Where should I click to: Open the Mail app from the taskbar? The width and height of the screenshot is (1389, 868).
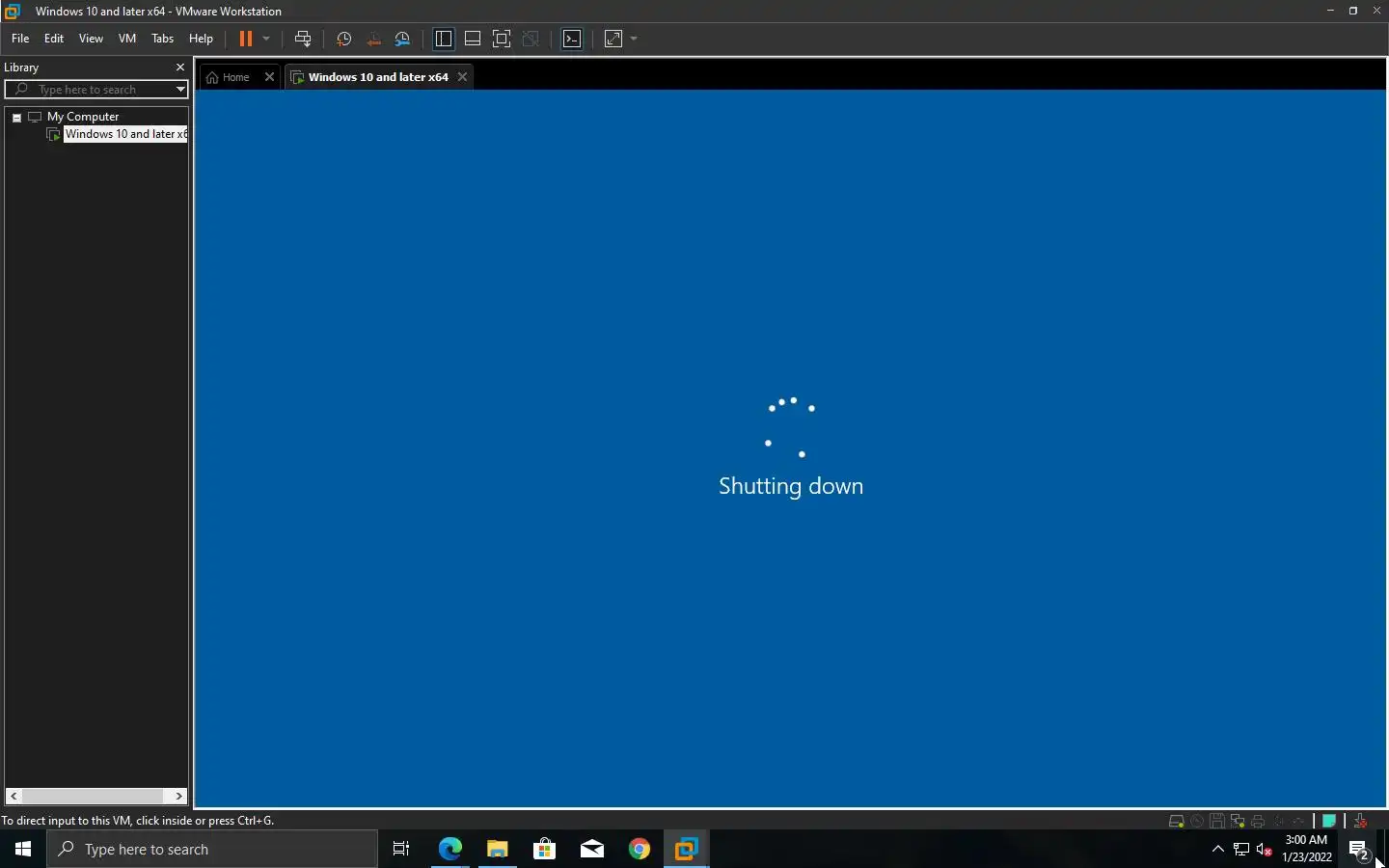coord(592,850)
